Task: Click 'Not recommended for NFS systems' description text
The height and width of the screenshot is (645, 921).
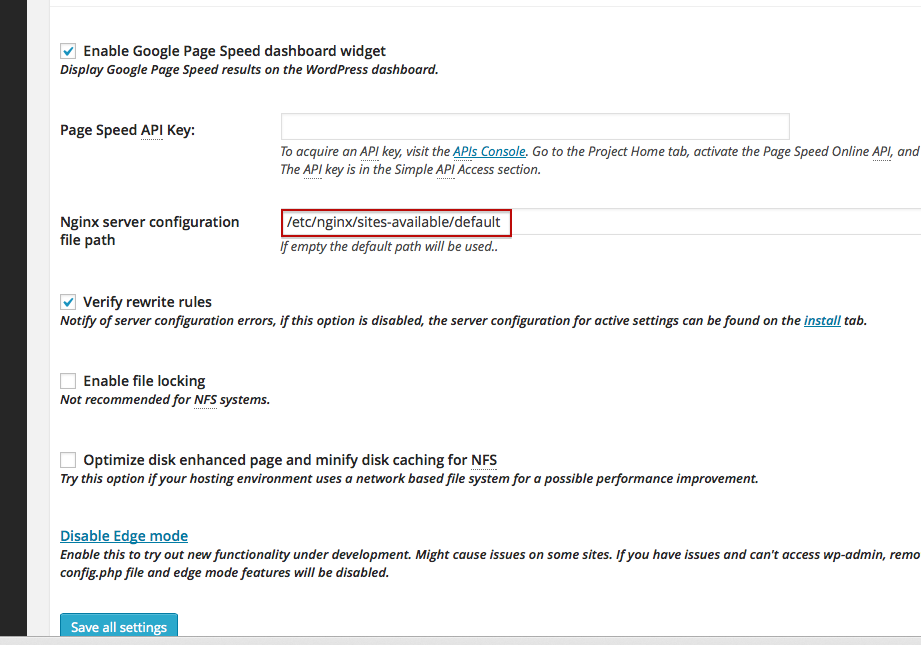Action: point(165,400)
